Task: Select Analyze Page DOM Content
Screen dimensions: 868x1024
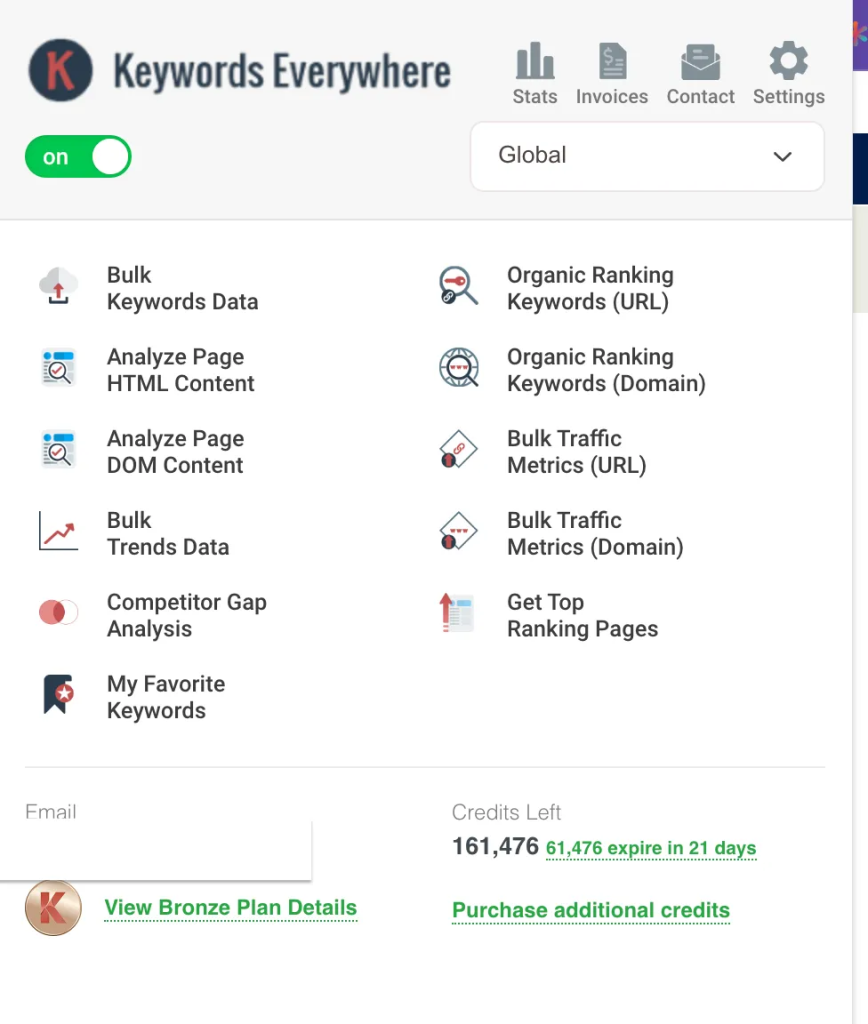Action: [x=175, y=452]
